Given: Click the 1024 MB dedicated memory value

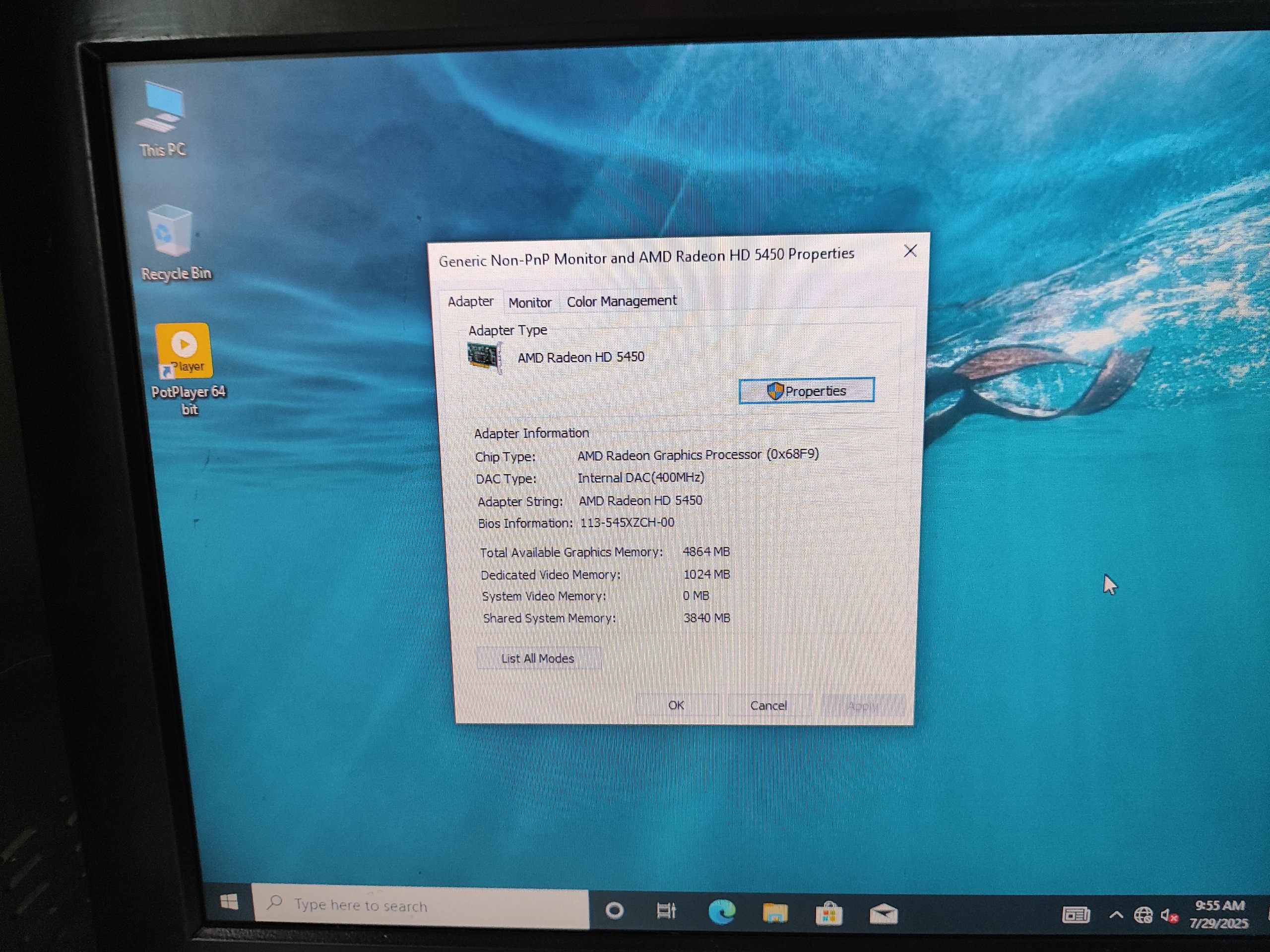Looking at the screenshot, I should click(707, 574).
